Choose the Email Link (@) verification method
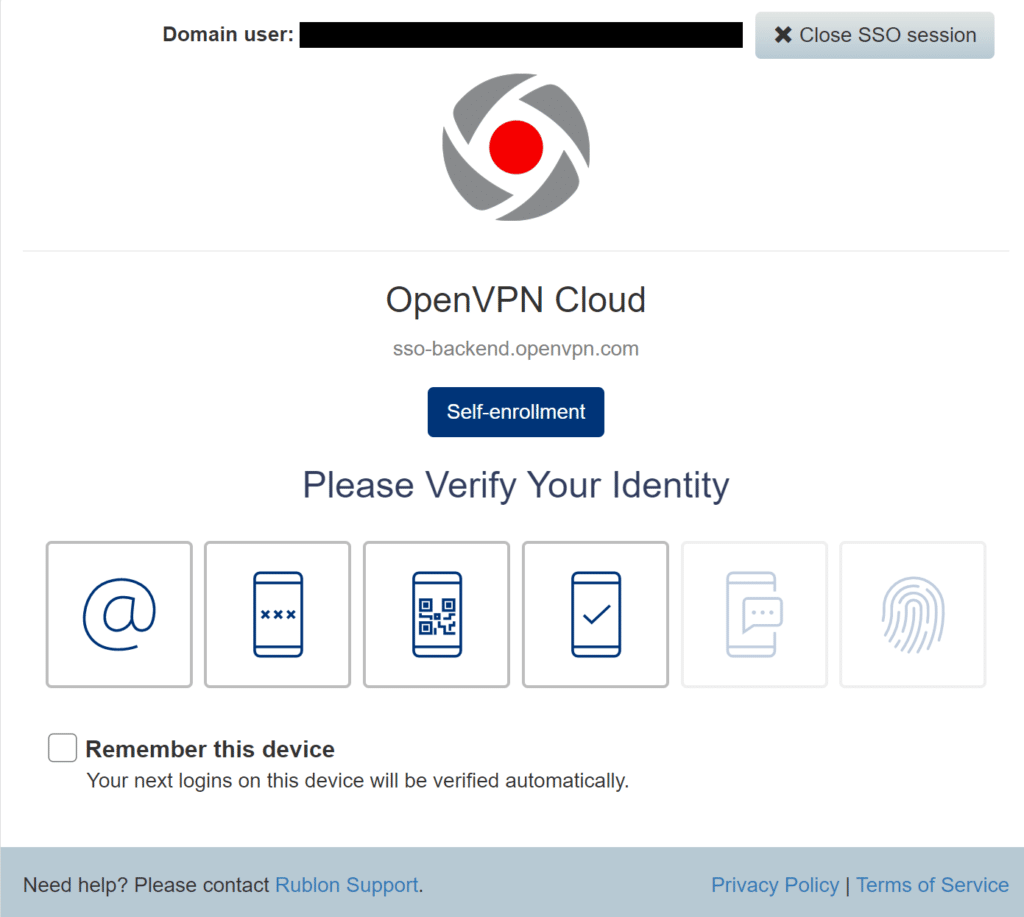Image resolution: width=1024 pixels, height=917 pixels. point(119,614)
